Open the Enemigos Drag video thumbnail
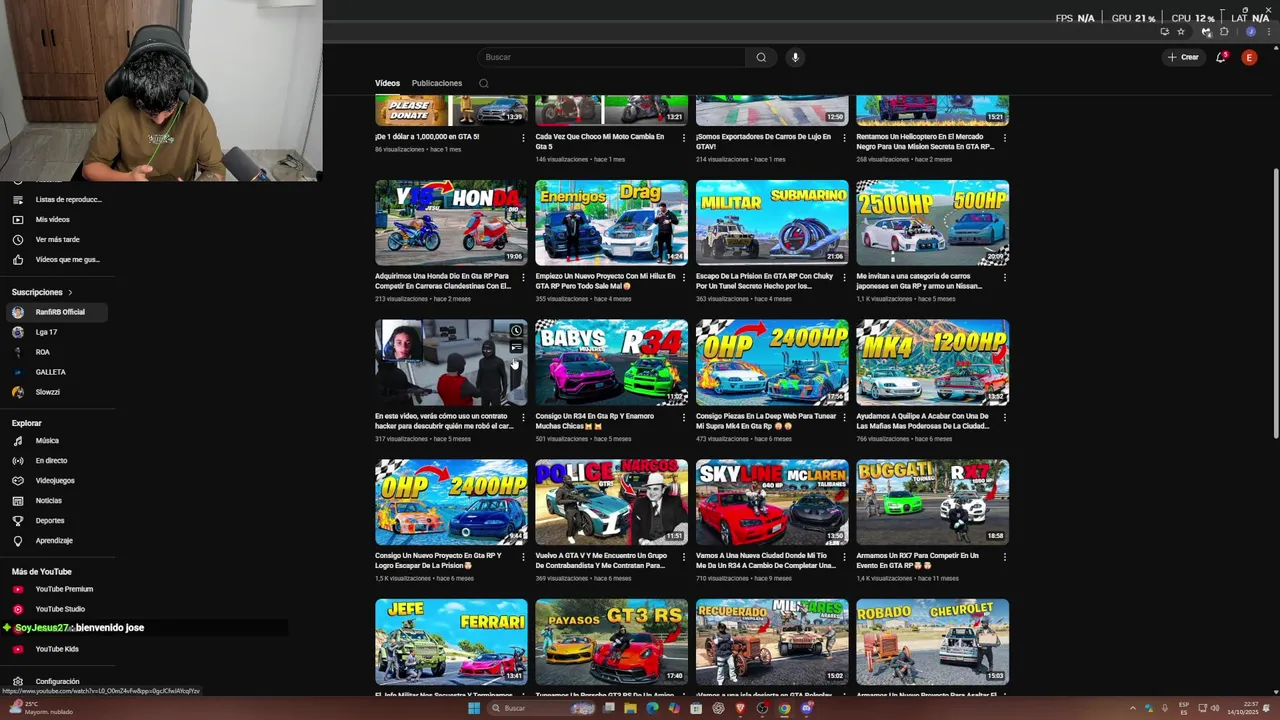 click(611, 223)
